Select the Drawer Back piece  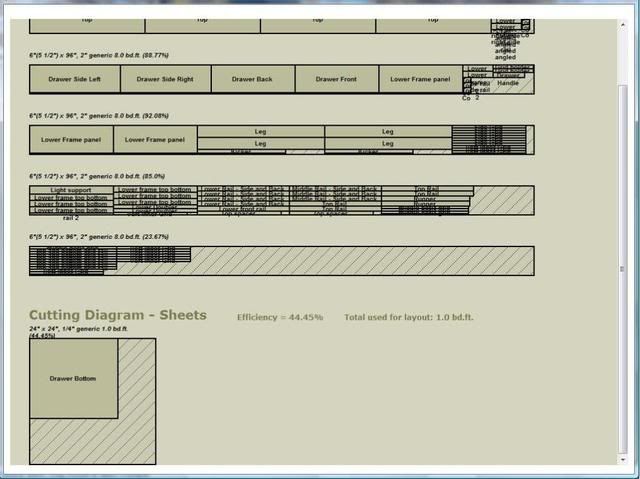coord(253,79)
